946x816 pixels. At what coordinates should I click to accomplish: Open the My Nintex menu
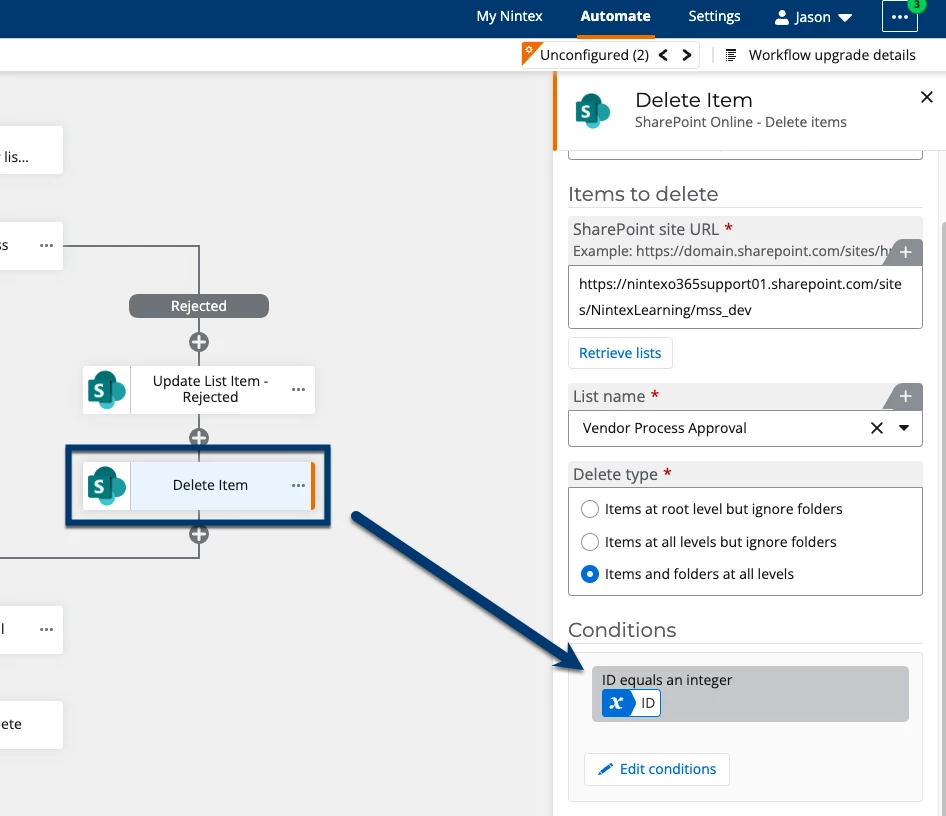(x=509, y=16)
